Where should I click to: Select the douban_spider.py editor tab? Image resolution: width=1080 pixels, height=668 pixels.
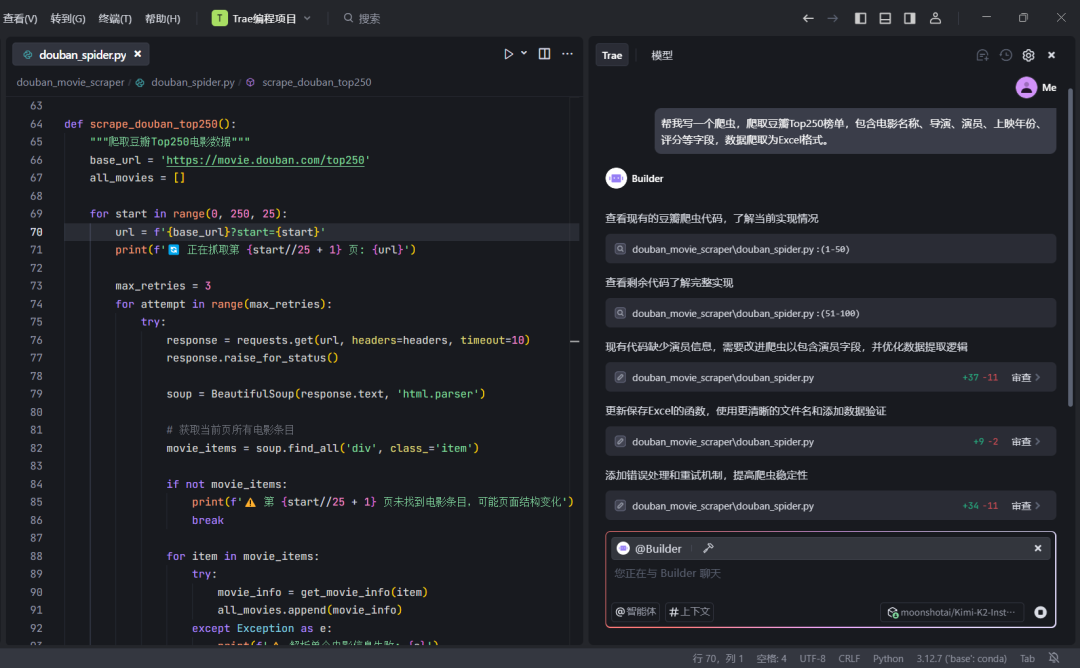point(81,54)
